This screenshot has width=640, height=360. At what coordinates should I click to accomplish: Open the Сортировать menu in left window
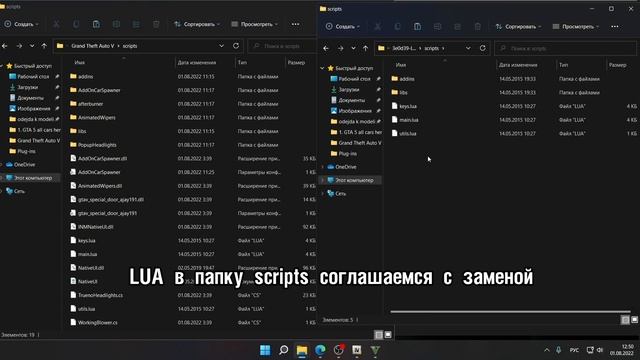pos(197,24)
